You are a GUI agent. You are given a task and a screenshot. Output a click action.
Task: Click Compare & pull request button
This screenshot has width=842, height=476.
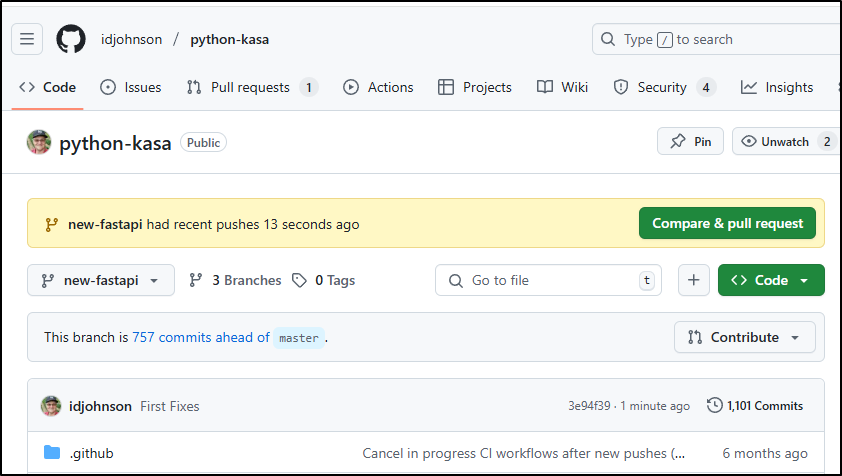[x=727, y=223]
